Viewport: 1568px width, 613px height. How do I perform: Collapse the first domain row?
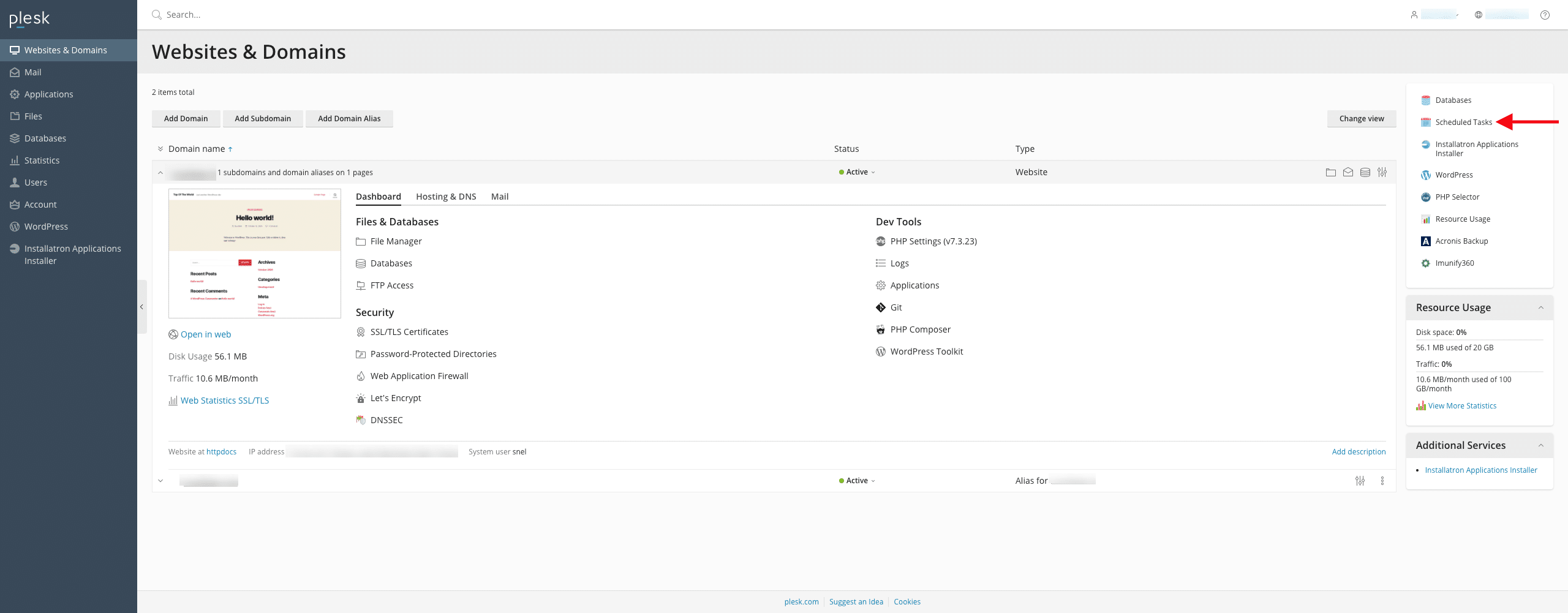pyautogui.click(x=160, y=173)
